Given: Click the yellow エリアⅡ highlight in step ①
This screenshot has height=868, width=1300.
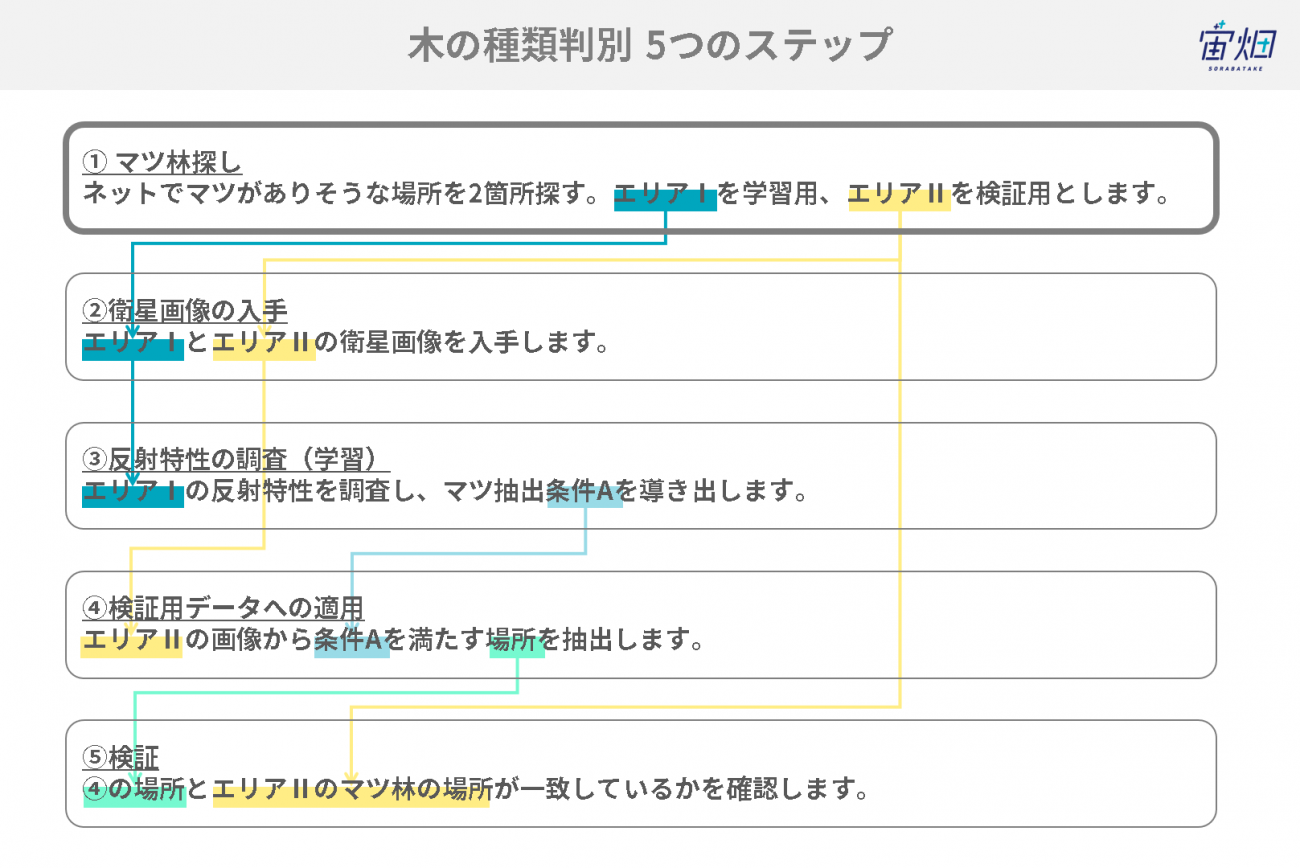Looking at the screenshot, I should point(899,194).
